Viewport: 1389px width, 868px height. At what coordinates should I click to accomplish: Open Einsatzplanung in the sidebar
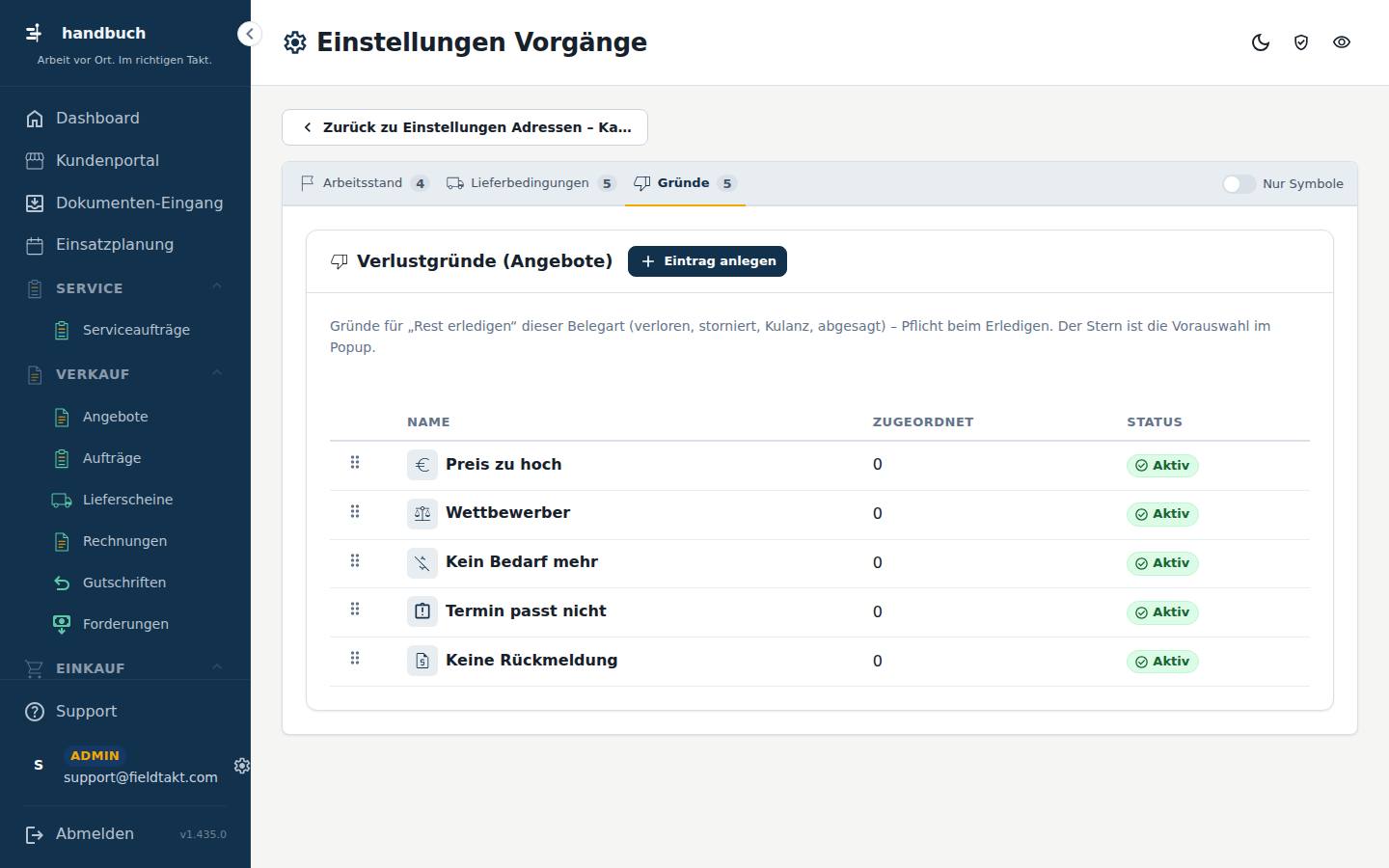pos(125,245)
